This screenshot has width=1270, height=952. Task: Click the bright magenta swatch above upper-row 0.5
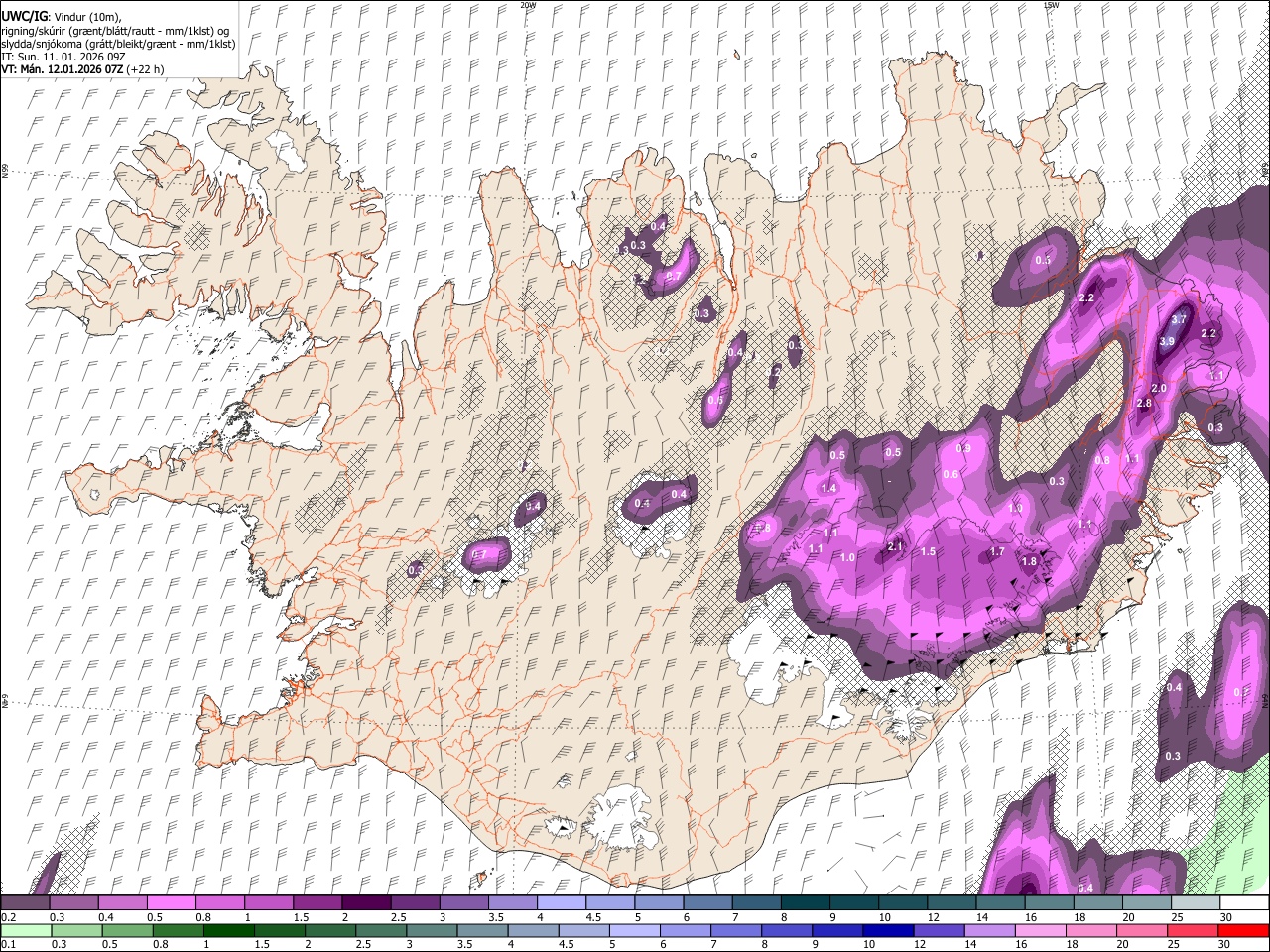[172, 903]
